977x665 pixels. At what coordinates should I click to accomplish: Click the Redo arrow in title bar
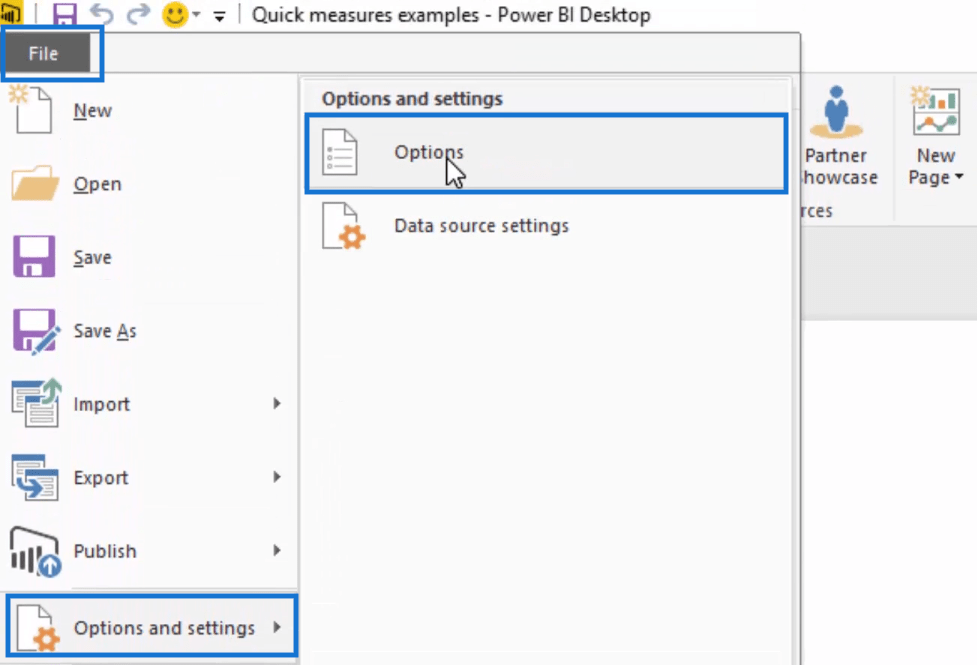tap(138, 14)
